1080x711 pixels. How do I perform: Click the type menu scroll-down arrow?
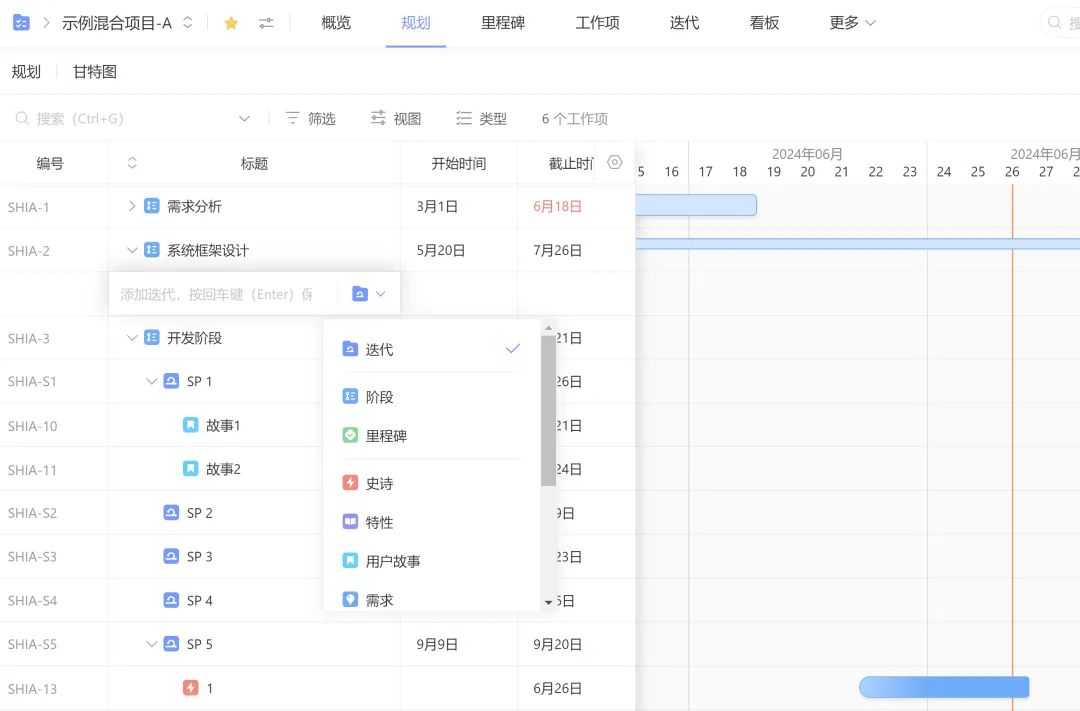click(x=548, y=603)
